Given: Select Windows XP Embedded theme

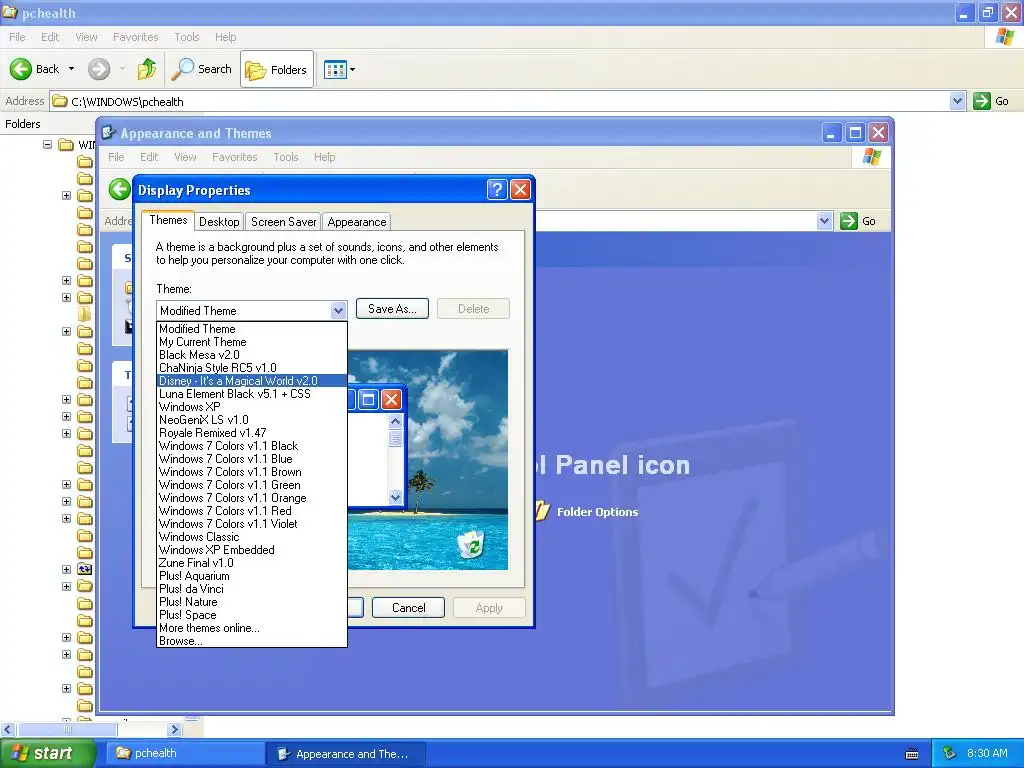Looking at the screenshot, I should pyautogui.click(x=251, y=550).
